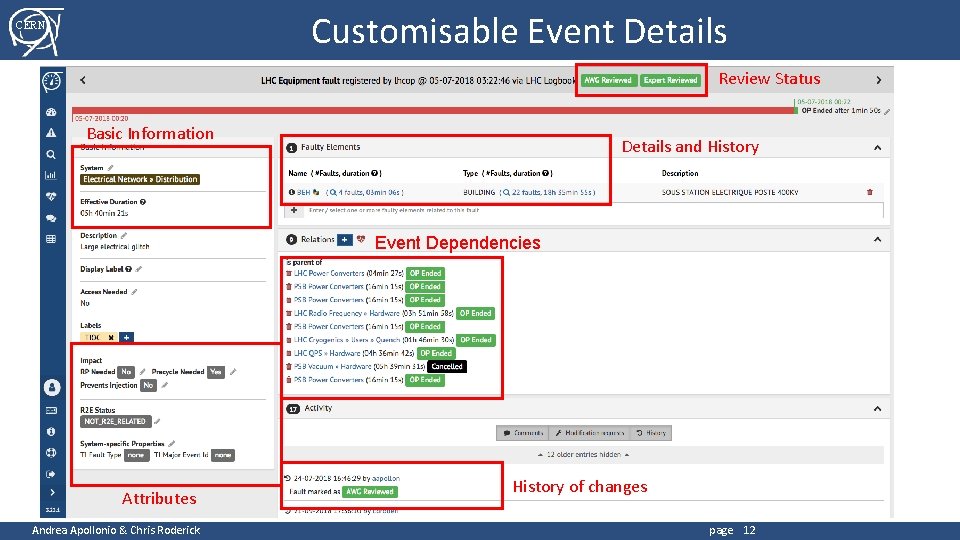Screen dimensions: 960x540
Task: Toggle Prevents Injection No badge
Action: coord(148,386)
